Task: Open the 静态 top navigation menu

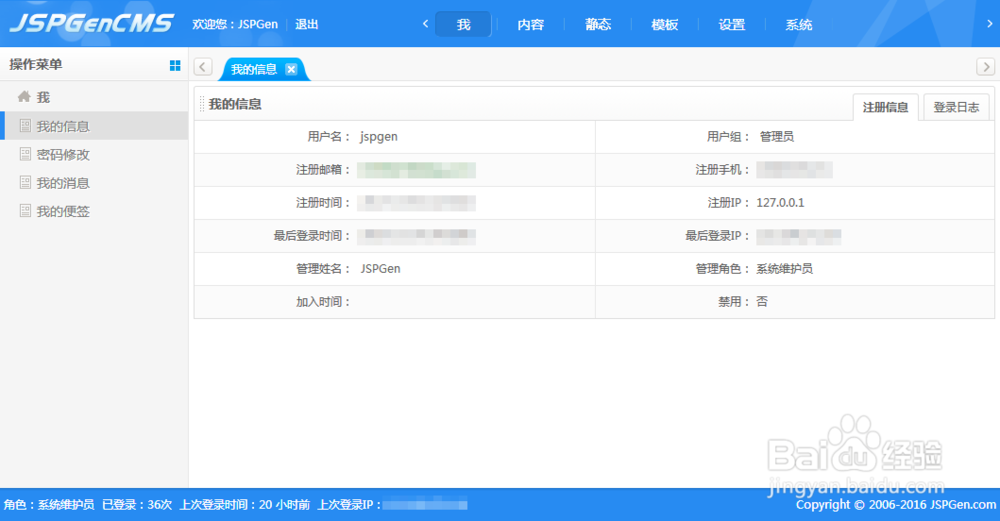Action: pyautogui.click(x=598, y=24)
